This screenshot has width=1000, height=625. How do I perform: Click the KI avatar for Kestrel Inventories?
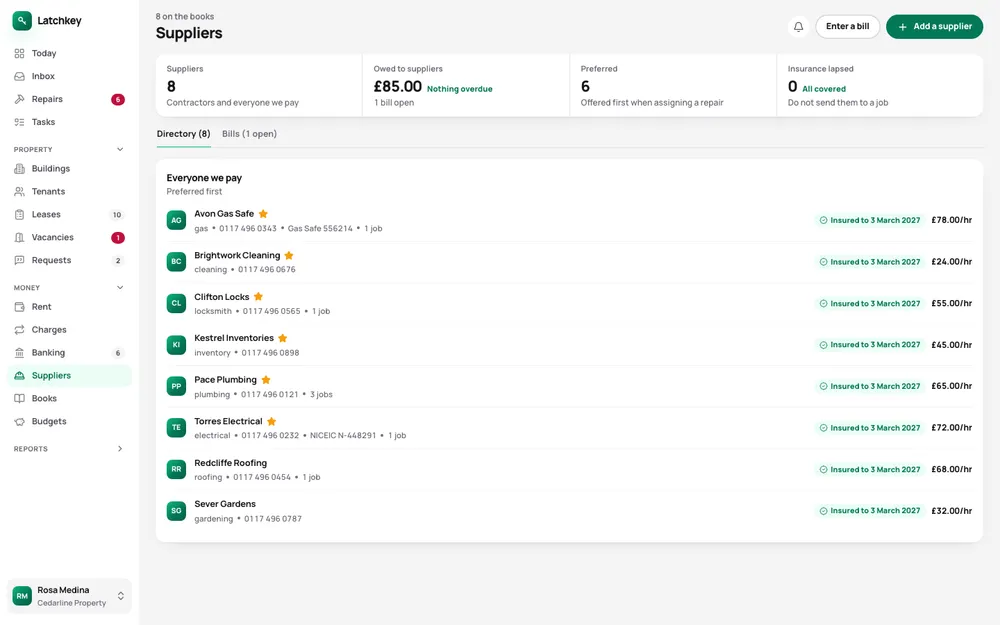[177, 345]
